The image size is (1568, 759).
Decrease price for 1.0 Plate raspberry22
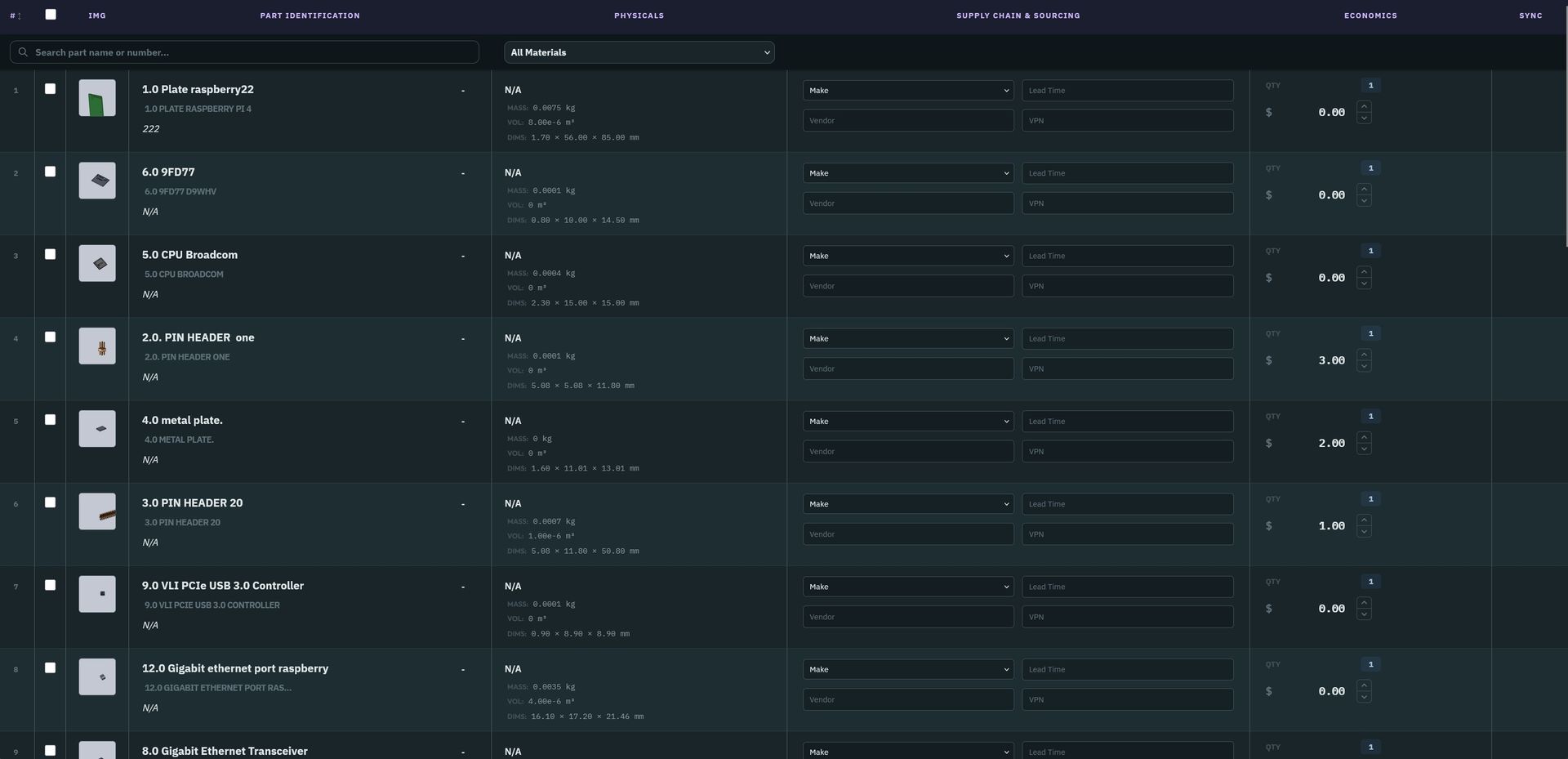point(1364,118)
